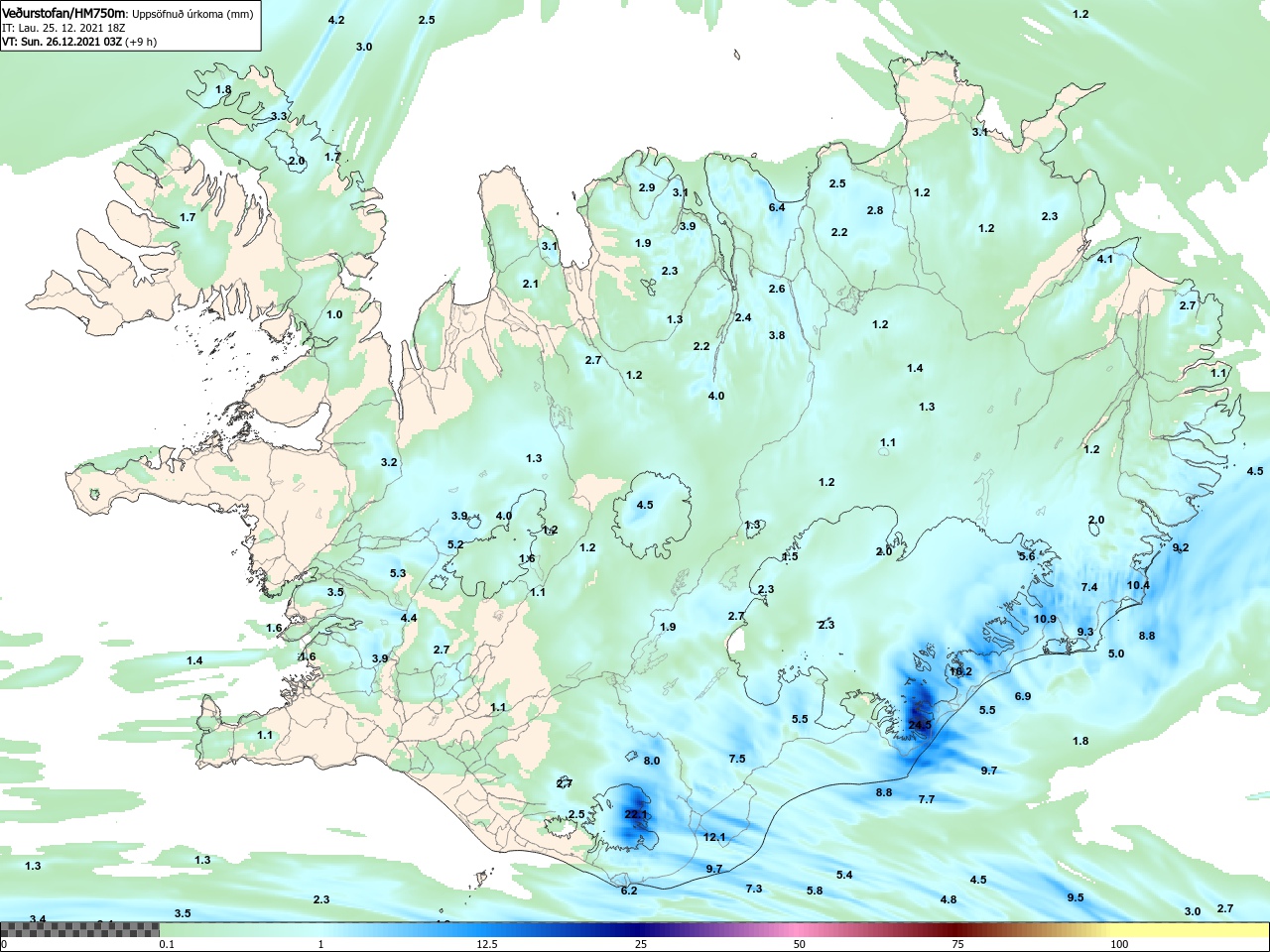Select the 10.4 value on the east coast
The width and height of the screenshot is (1270, 952).
point(1138,585)
